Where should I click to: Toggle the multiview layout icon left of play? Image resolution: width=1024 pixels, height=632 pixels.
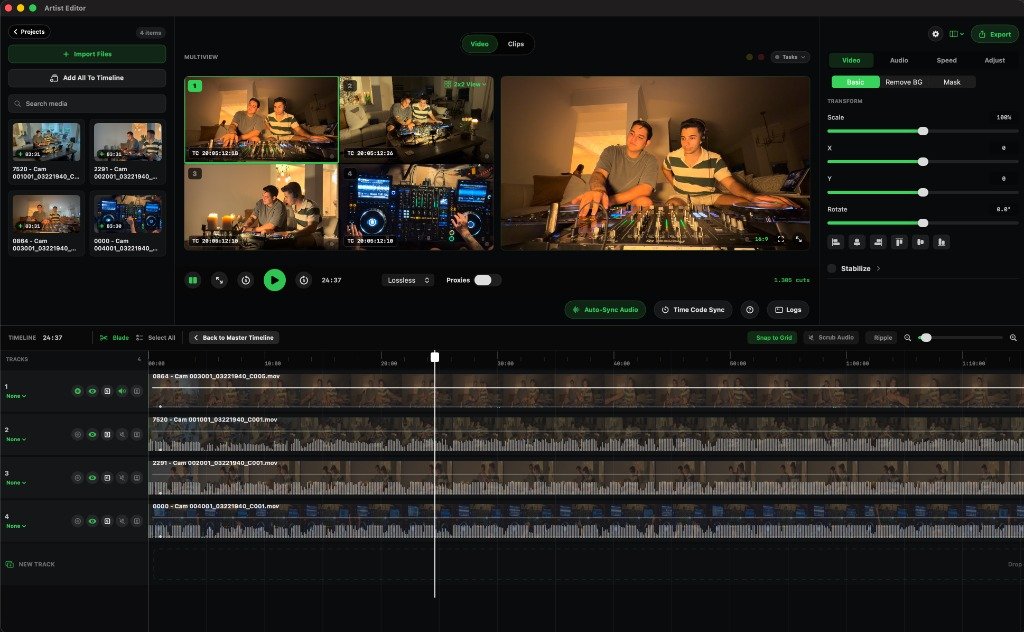coord(193,280)
